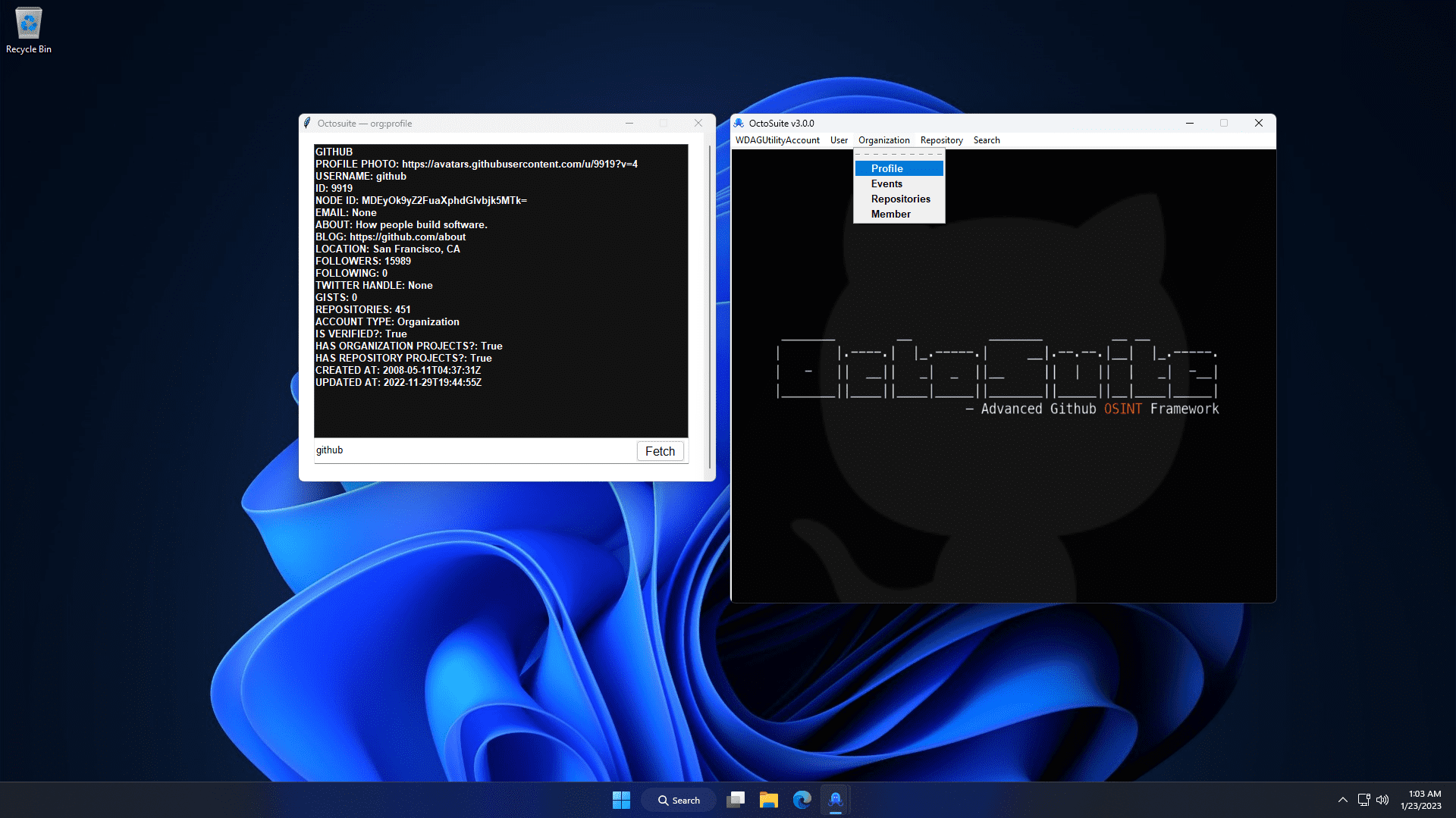Select Member in Organization menu
Viewport: 1456px width, 818px height.
pos(899,214)
